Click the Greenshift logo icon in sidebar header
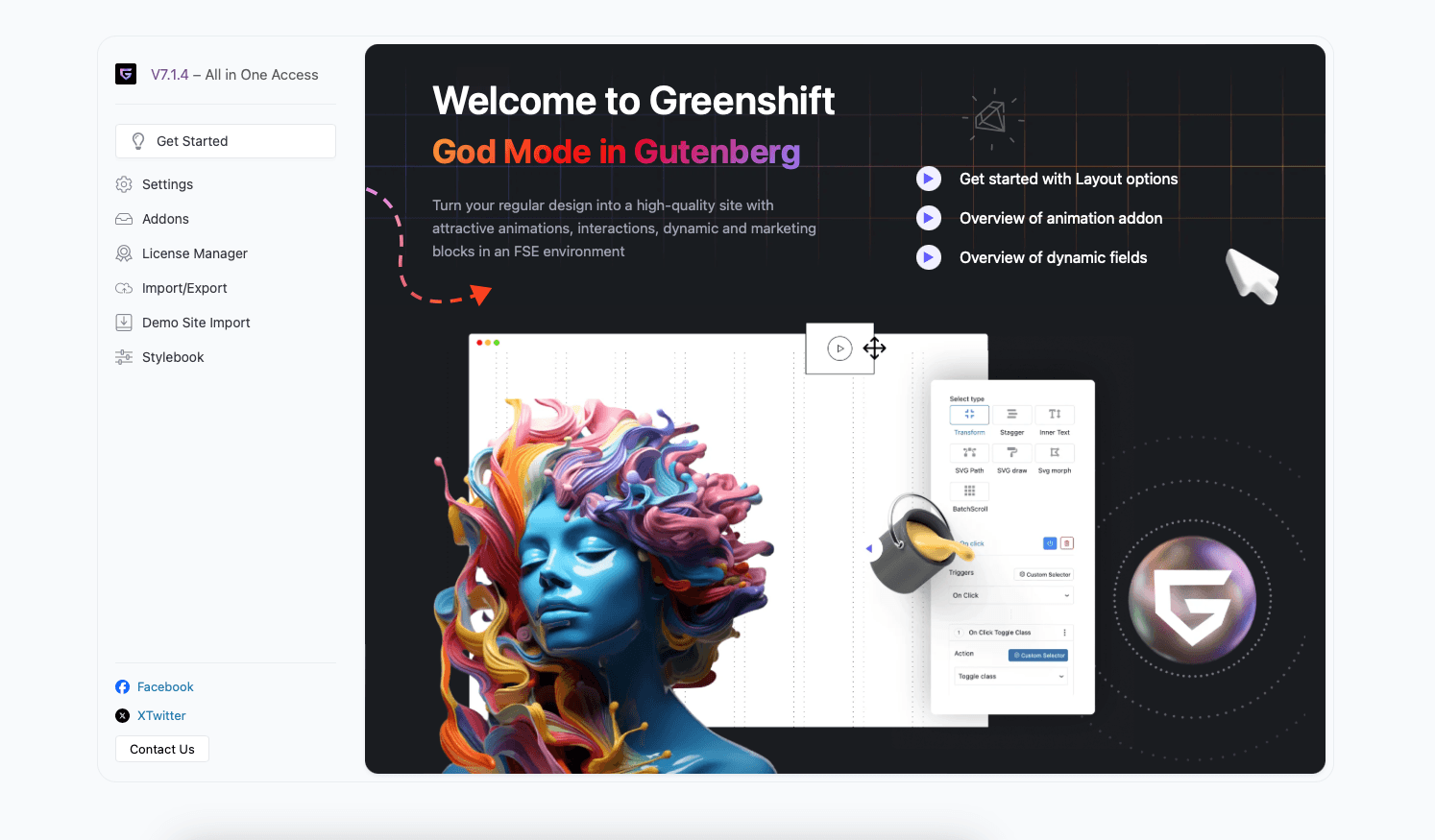Viewport: 1435px width, 840px height. (126, 74)
